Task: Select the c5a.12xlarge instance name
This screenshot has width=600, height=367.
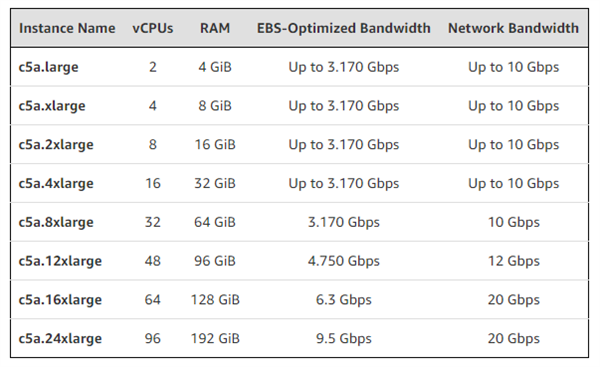Action: click(60, 261)
